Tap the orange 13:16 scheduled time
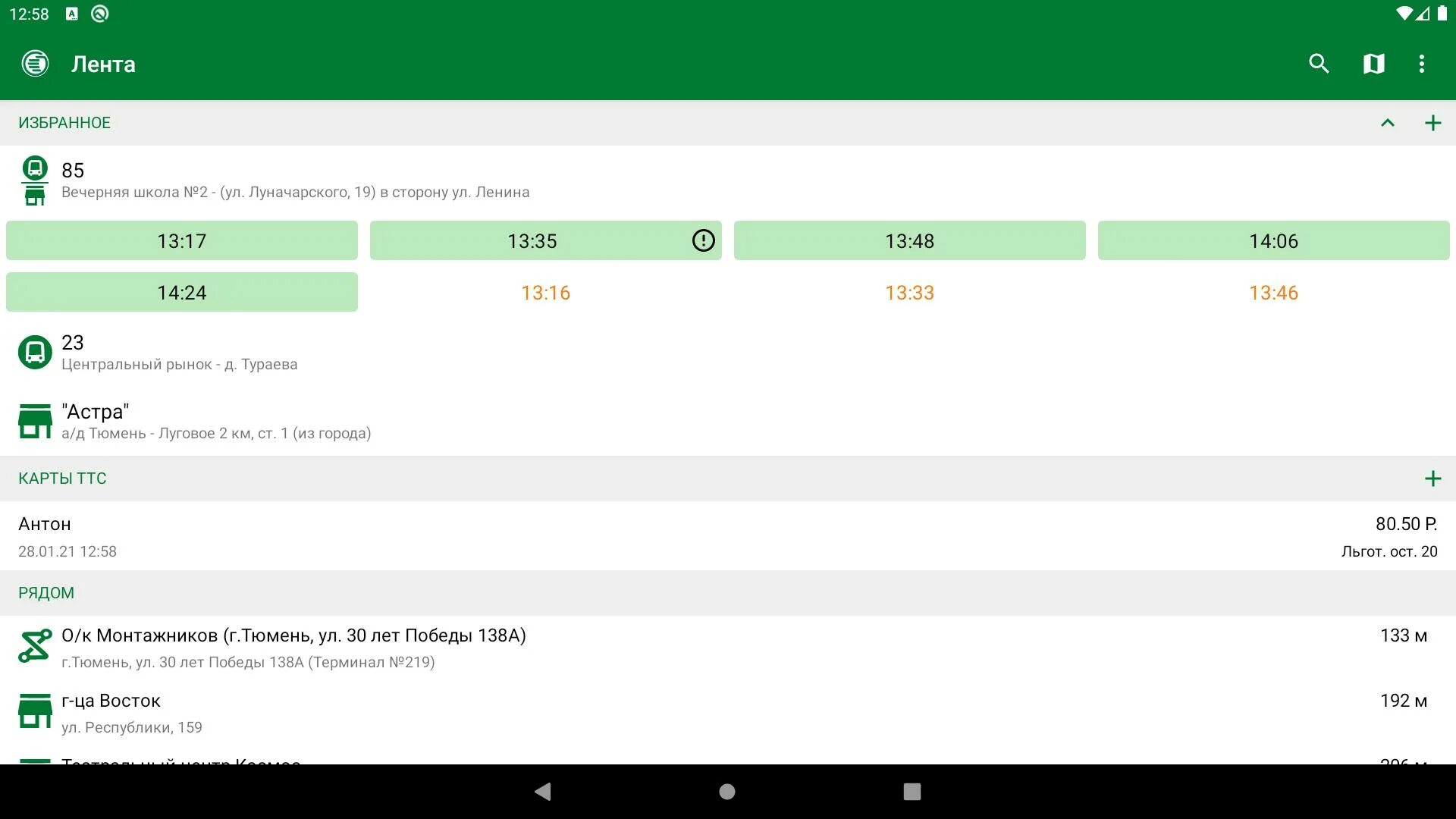 pyautogui.click(x=545, y=293)
